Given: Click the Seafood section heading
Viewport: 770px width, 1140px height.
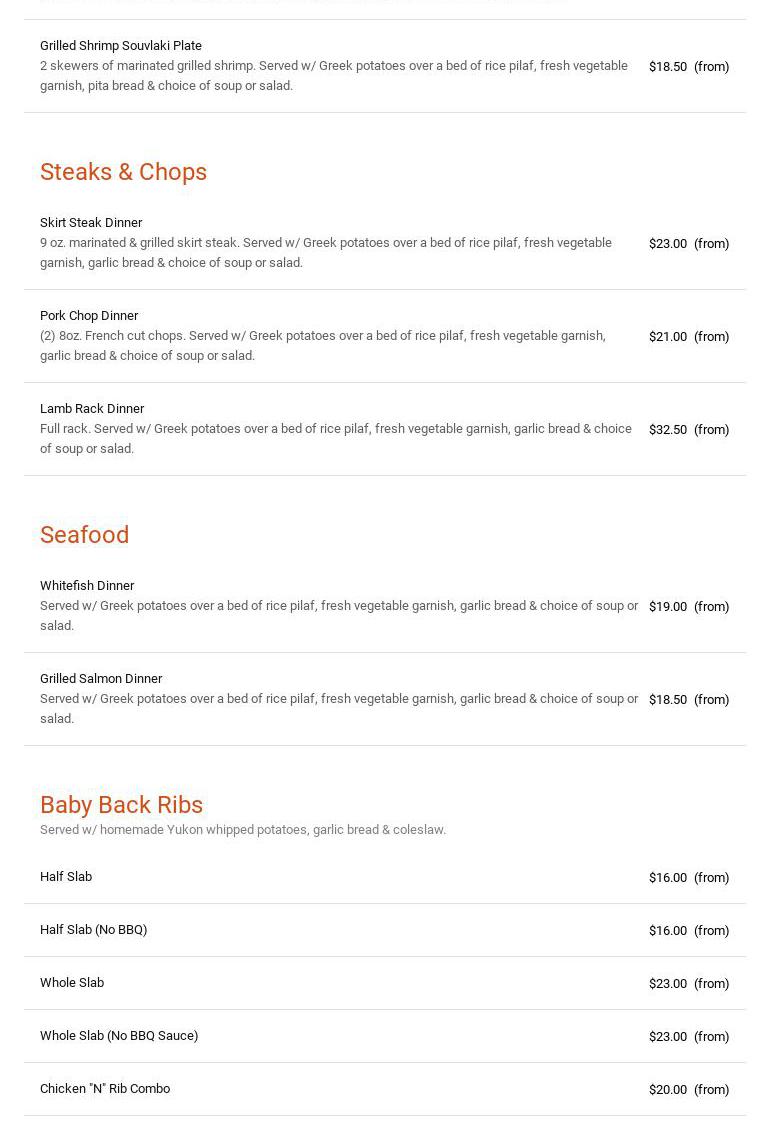Looking at the screenshot, I should [85, 535].
